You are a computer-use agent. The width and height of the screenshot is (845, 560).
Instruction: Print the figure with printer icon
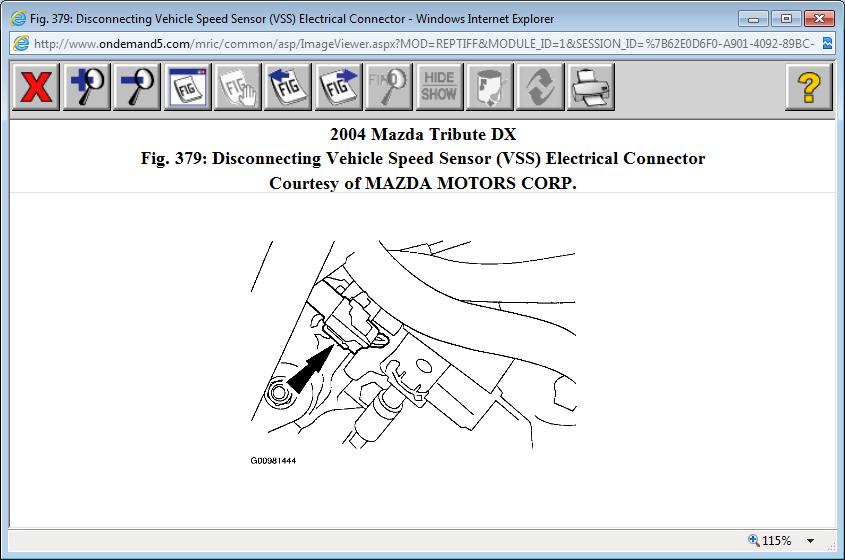(x=591, y=86)
